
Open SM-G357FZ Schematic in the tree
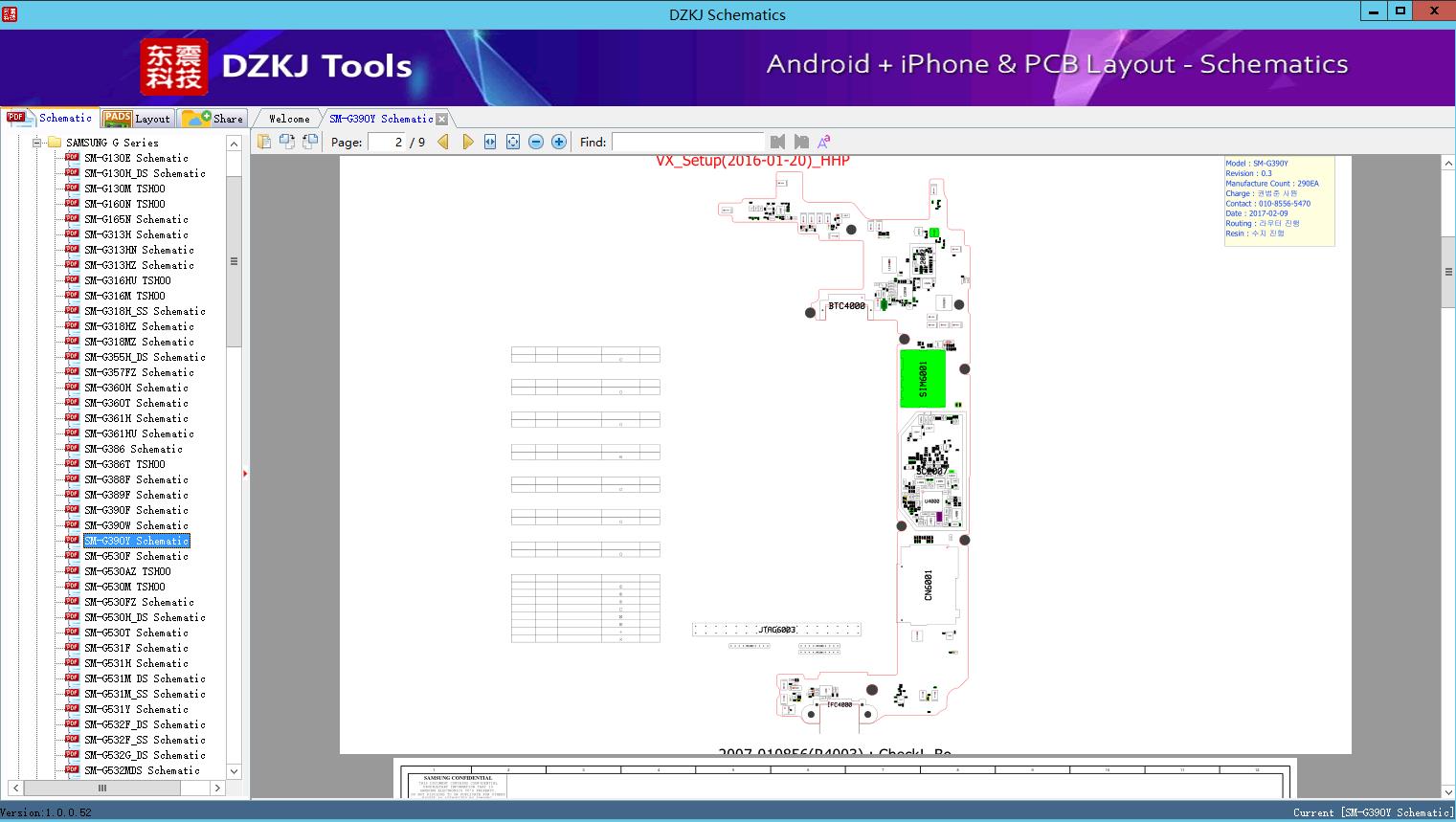tap(139, 372)
